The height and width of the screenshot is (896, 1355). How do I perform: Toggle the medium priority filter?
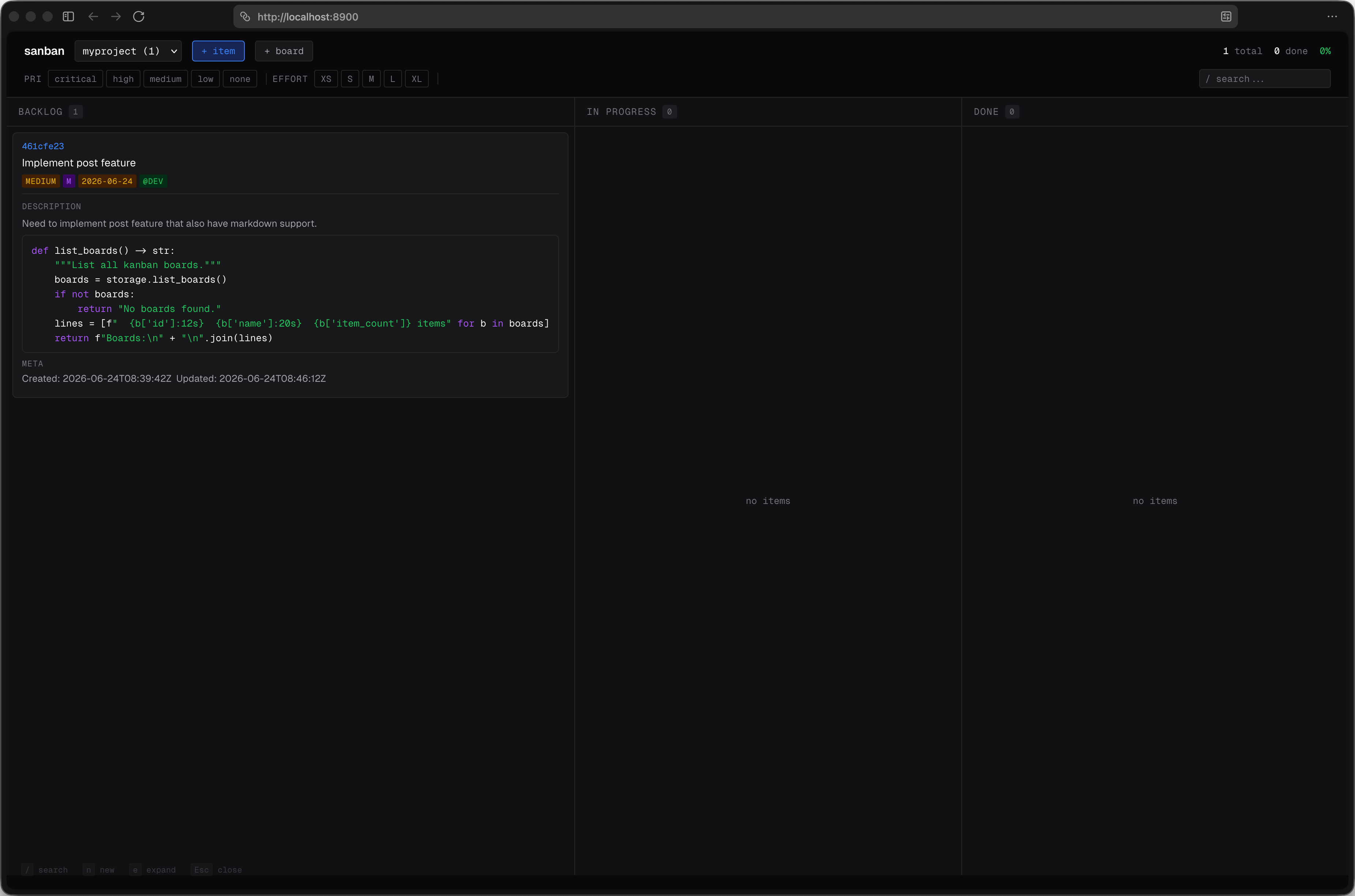166,79
